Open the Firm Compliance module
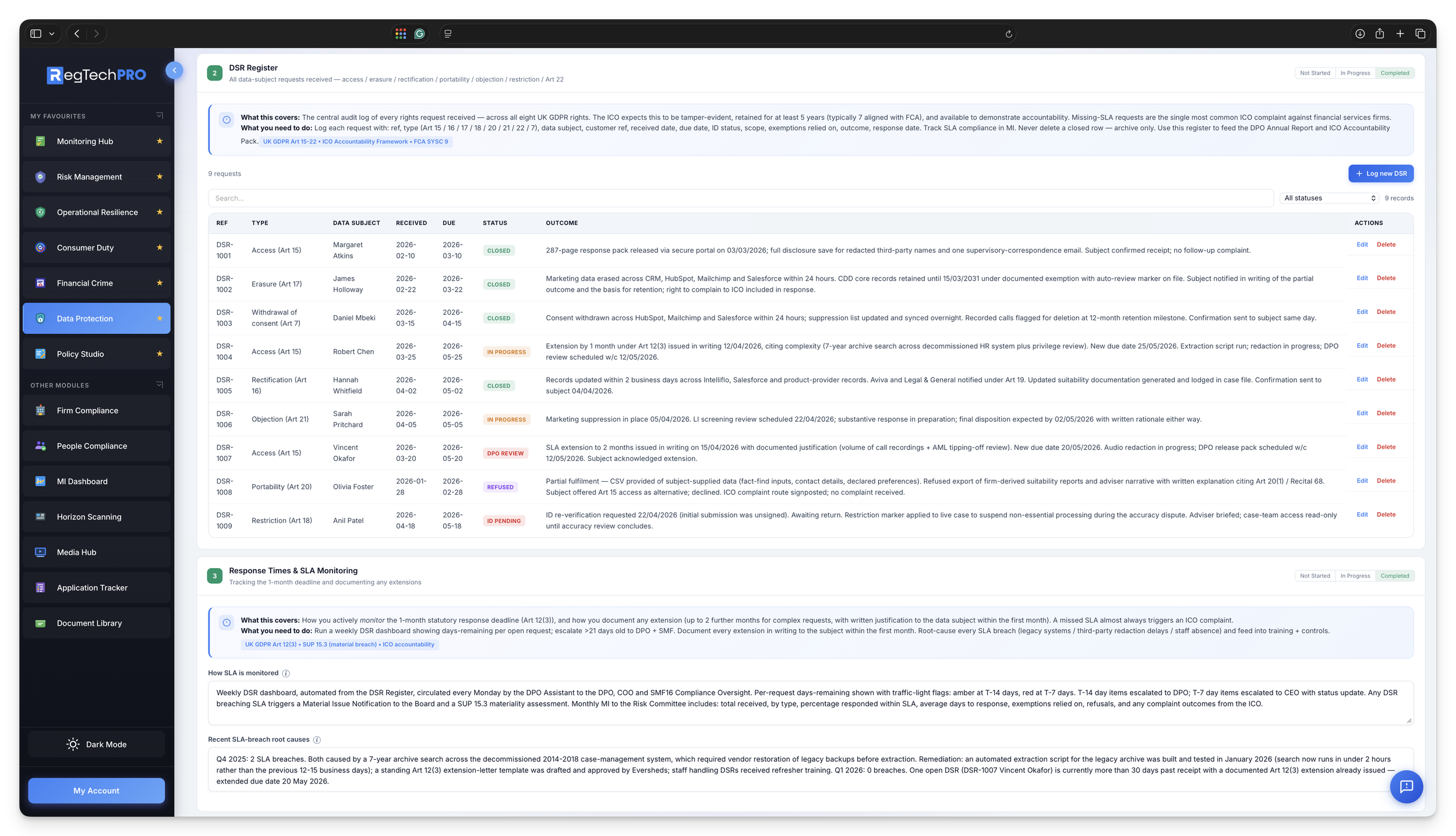1456x836 pixels. click(x=97, y=410)
